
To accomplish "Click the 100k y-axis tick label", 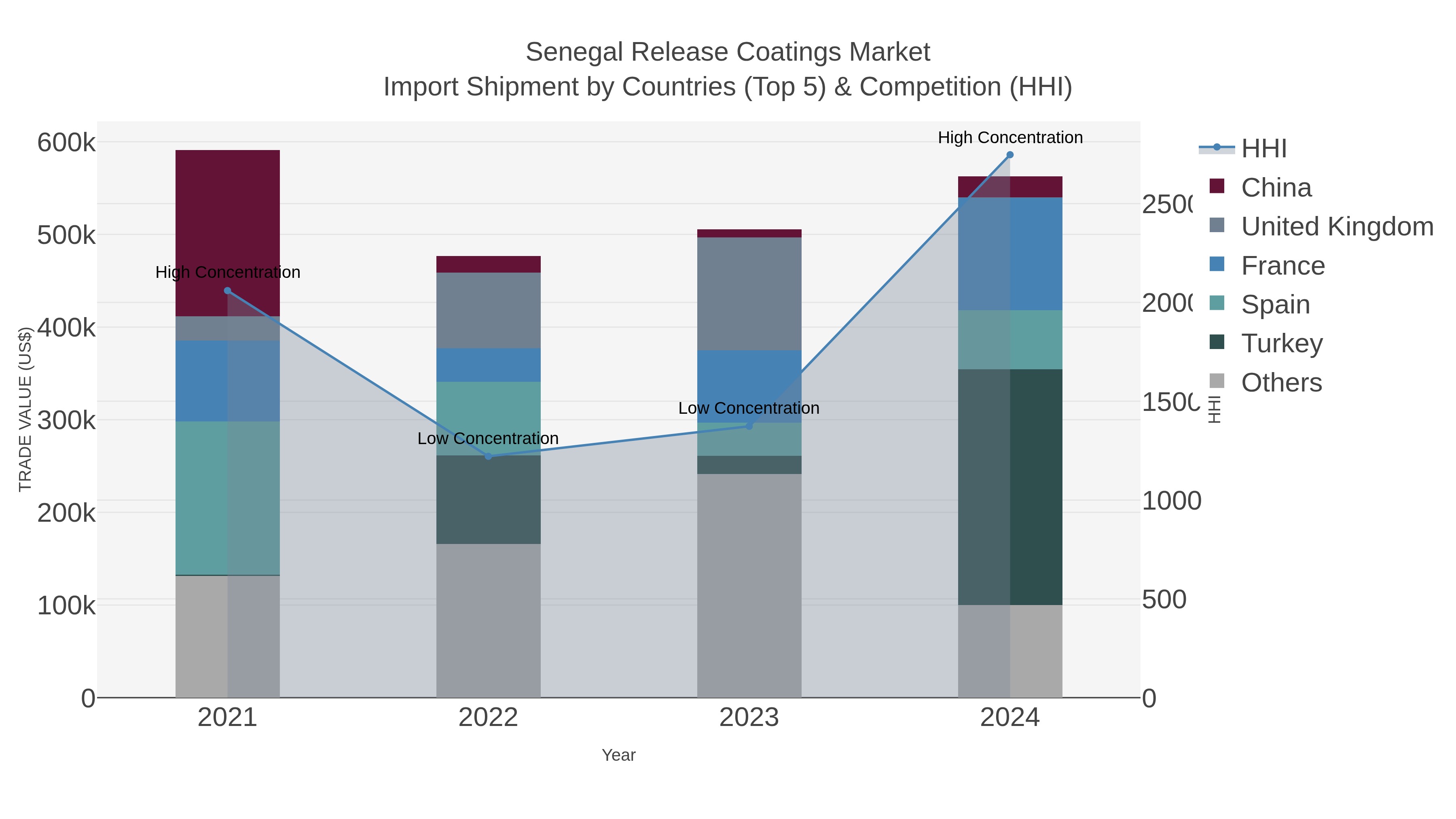I will tap(66, 606).
